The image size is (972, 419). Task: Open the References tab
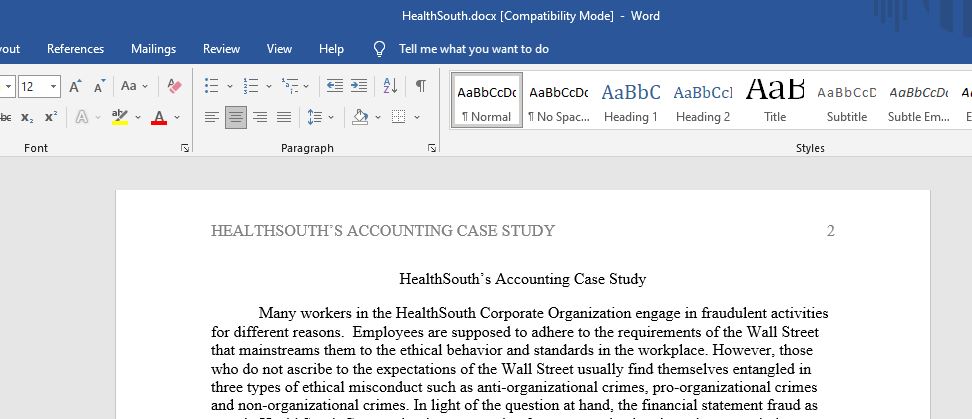[76, 49]
